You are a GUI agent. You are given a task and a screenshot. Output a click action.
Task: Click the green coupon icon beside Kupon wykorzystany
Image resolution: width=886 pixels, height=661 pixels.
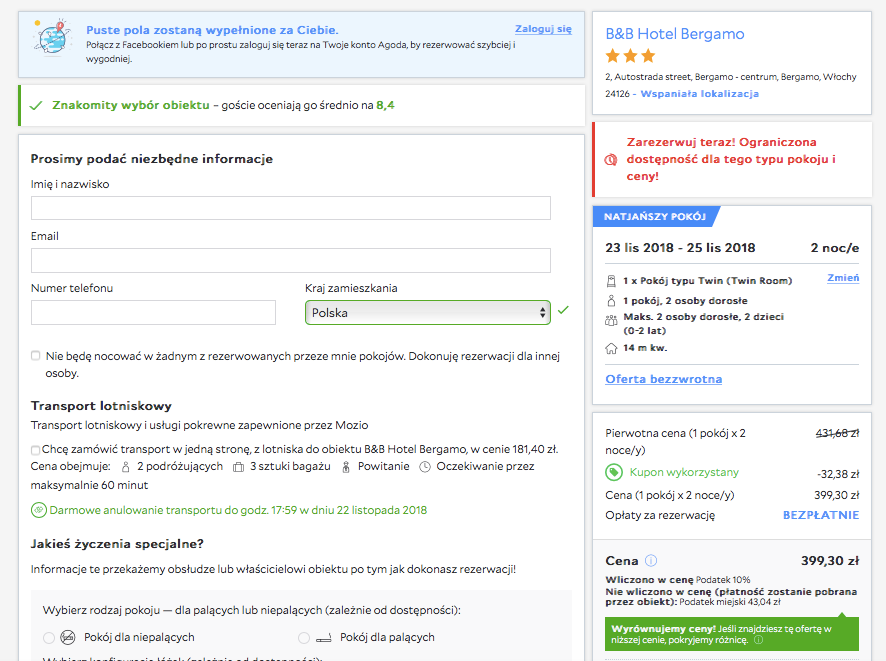614,472
